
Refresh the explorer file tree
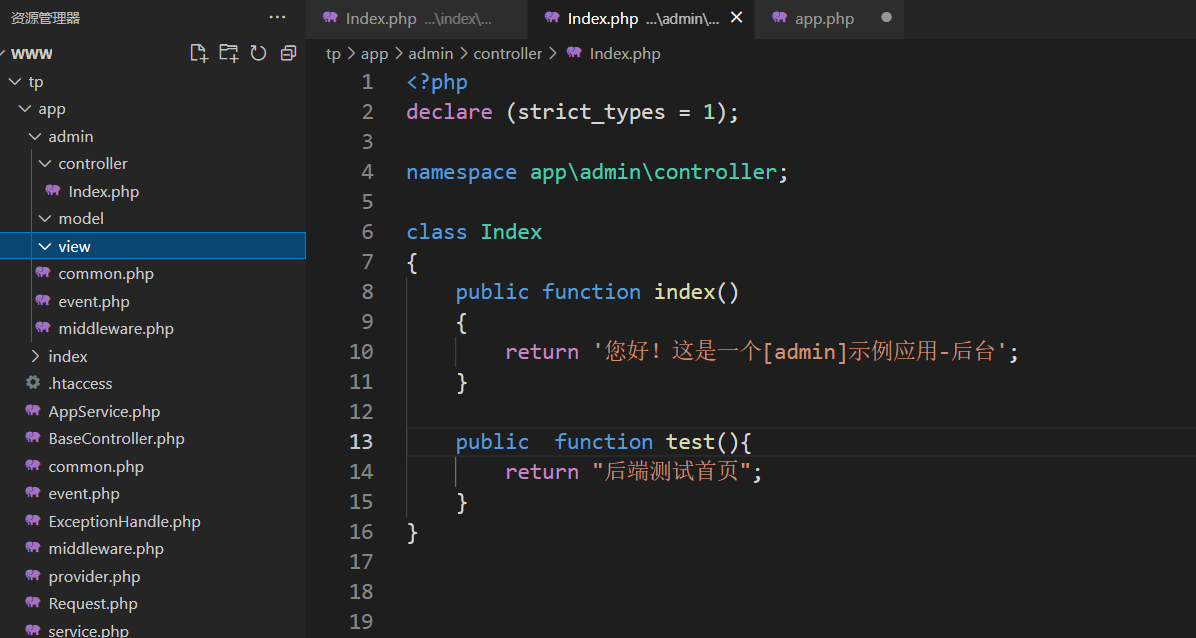(x=259, y=53)
